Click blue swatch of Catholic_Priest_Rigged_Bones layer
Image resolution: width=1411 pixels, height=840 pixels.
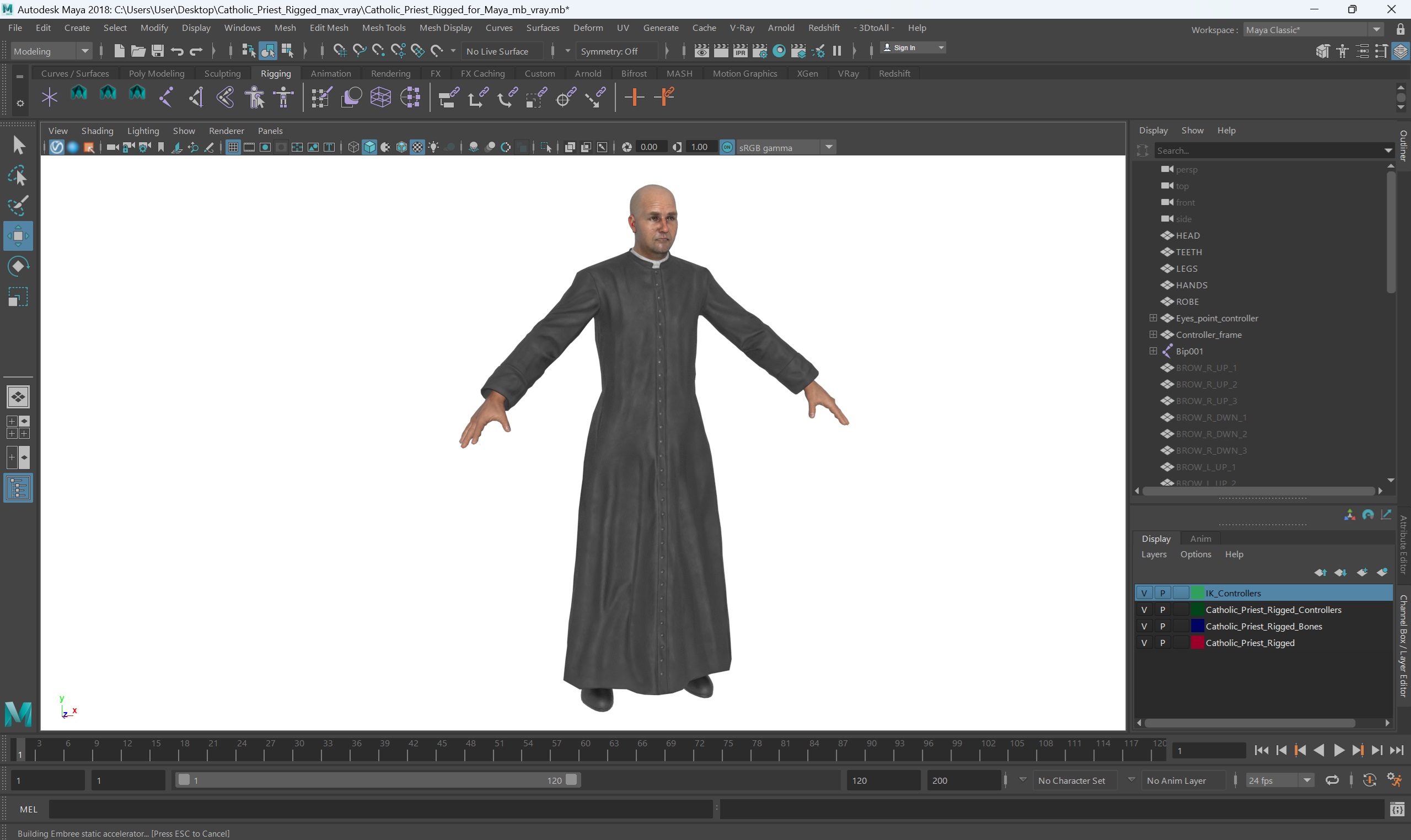[1197, 626]
